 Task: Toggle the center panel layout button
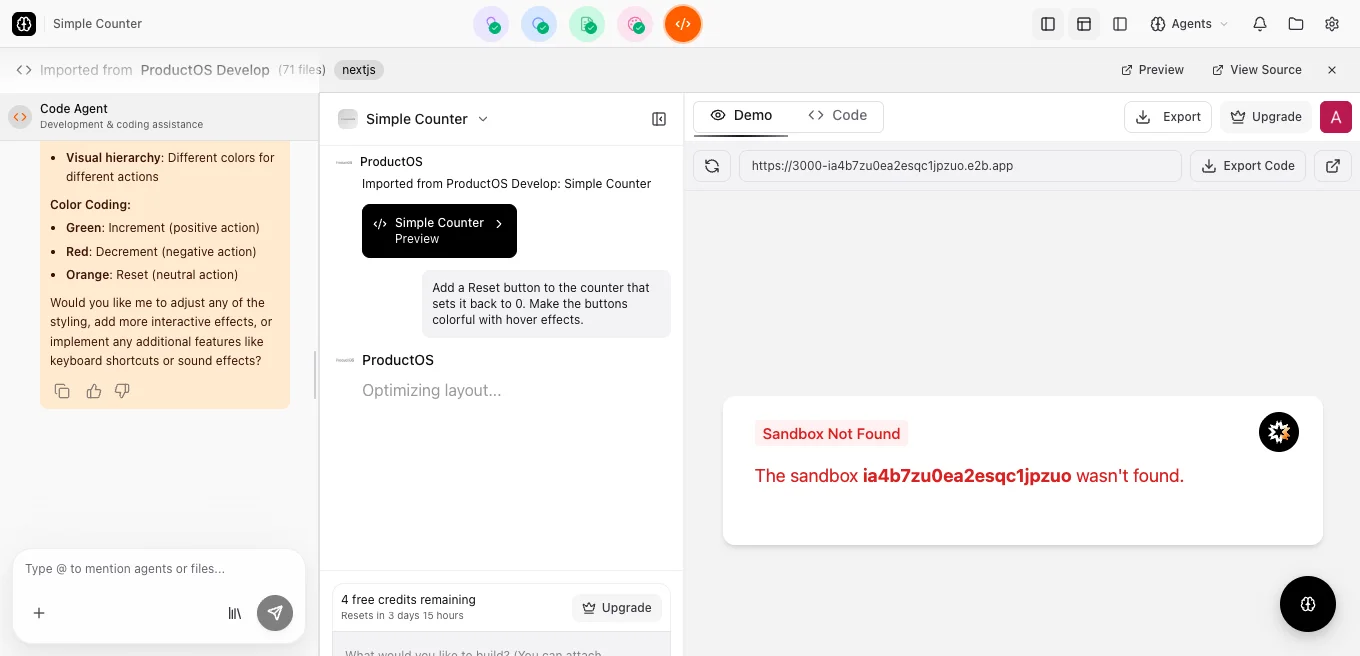(x=1084, y=24)
